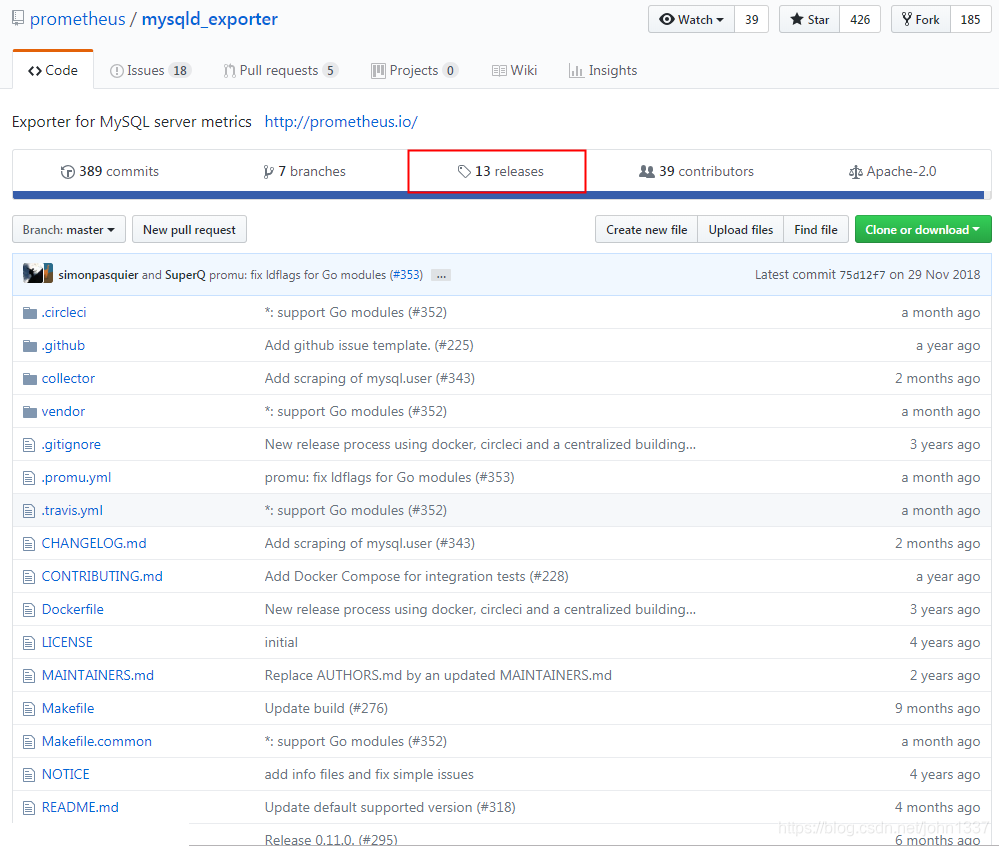999x846 pixels.
Task: Click the folder icon for vendor
Action: [29, 412]
